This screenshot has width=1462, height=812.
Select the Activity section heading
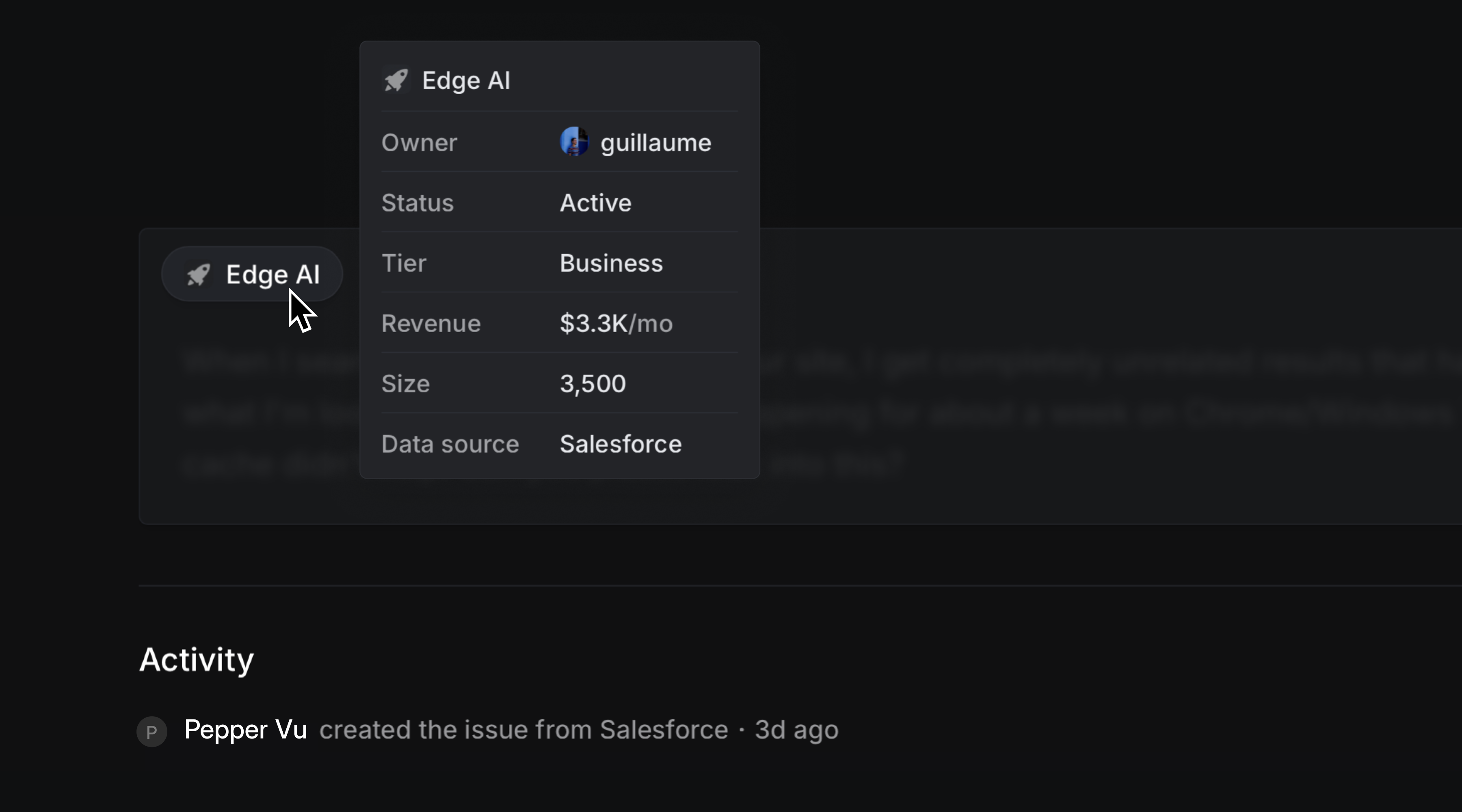(196, 660)
